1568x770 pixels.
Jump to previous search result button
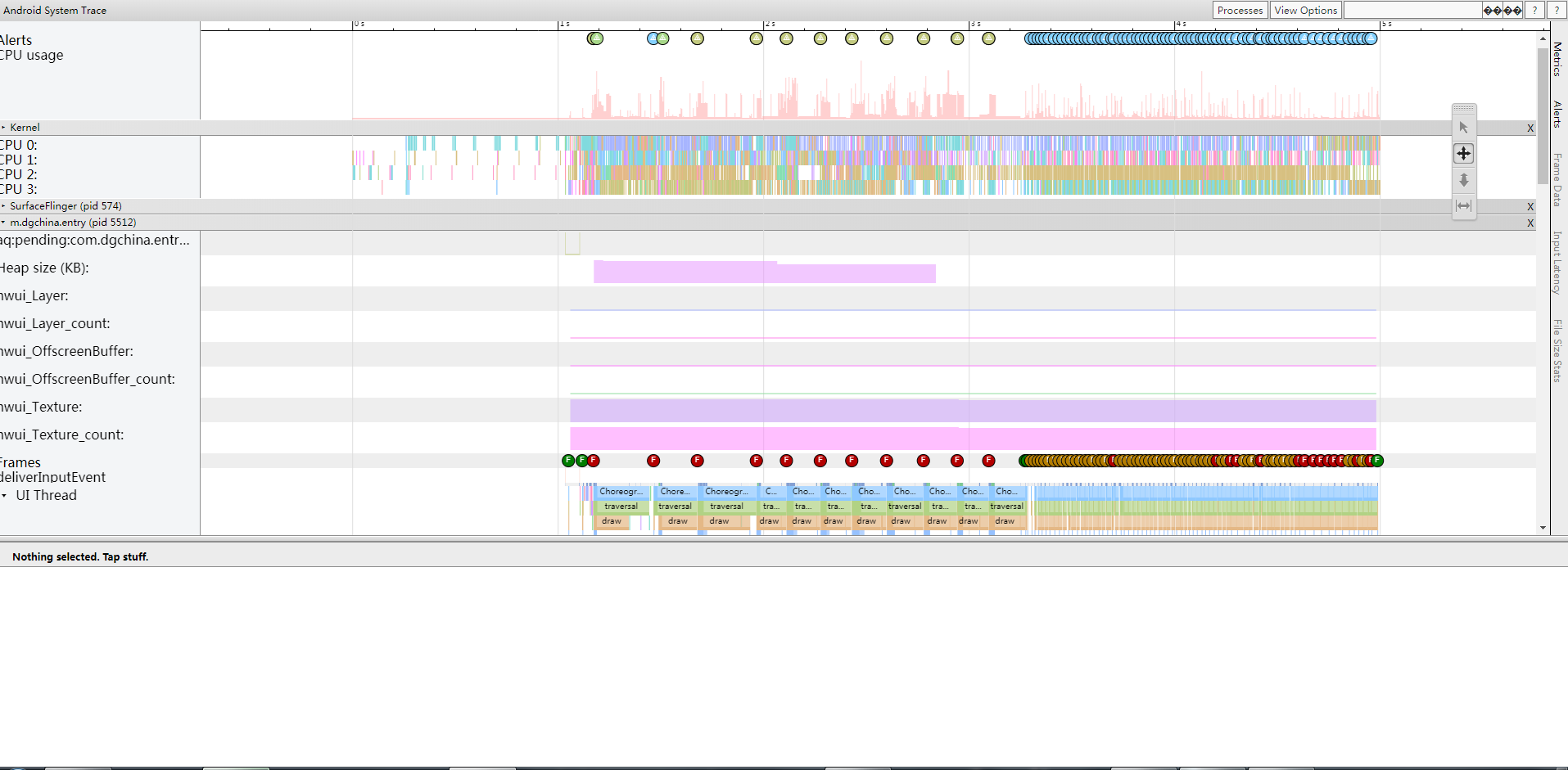[x=1493, y=11]
